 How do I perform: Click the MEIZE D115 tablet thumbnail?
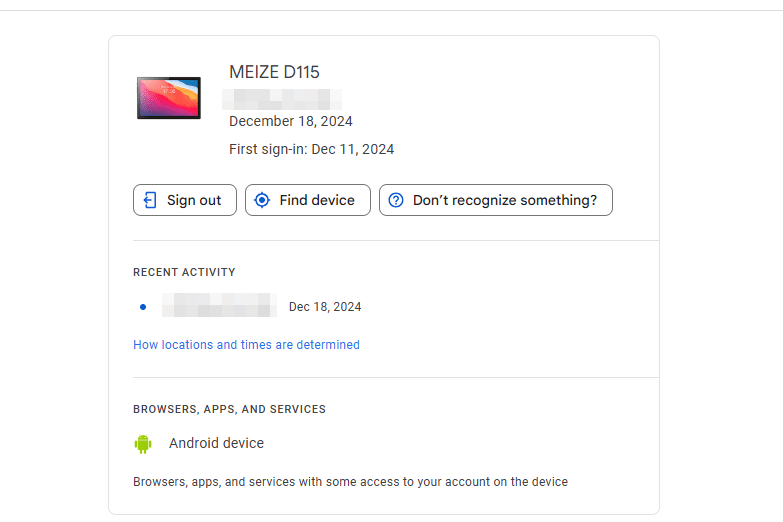(x=169, y=98)
